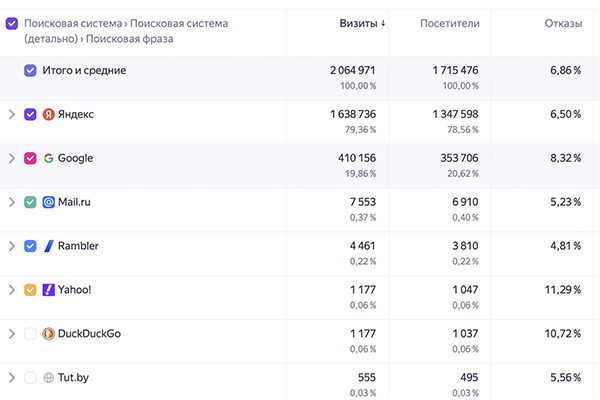Screen dimensions: 600x400
Task: Click Mail.ru visits value 7 553
Action: click(x=363, y=202)
